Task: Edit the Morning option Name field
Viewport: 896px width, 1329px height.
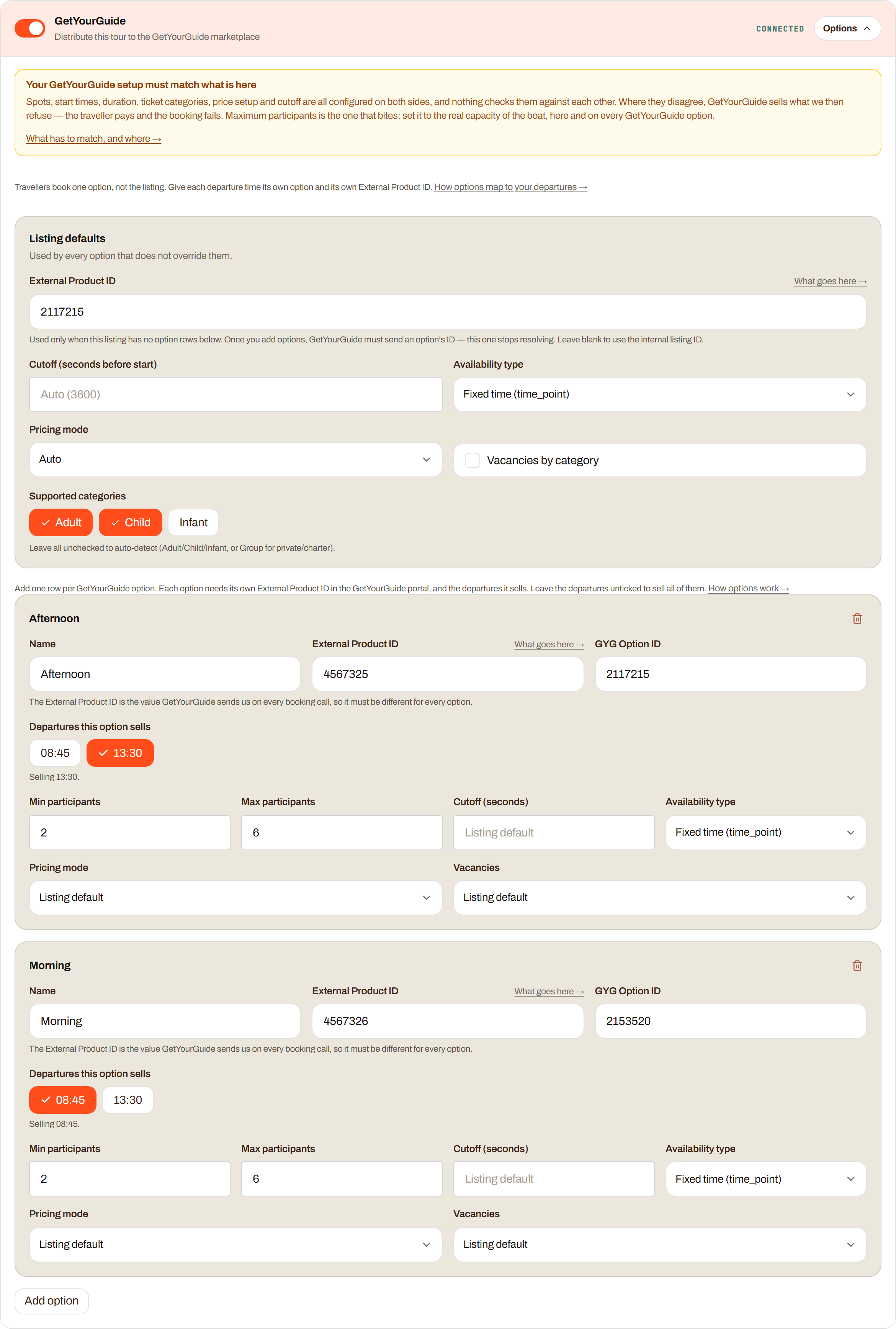Action: (x=165, y=1021)
